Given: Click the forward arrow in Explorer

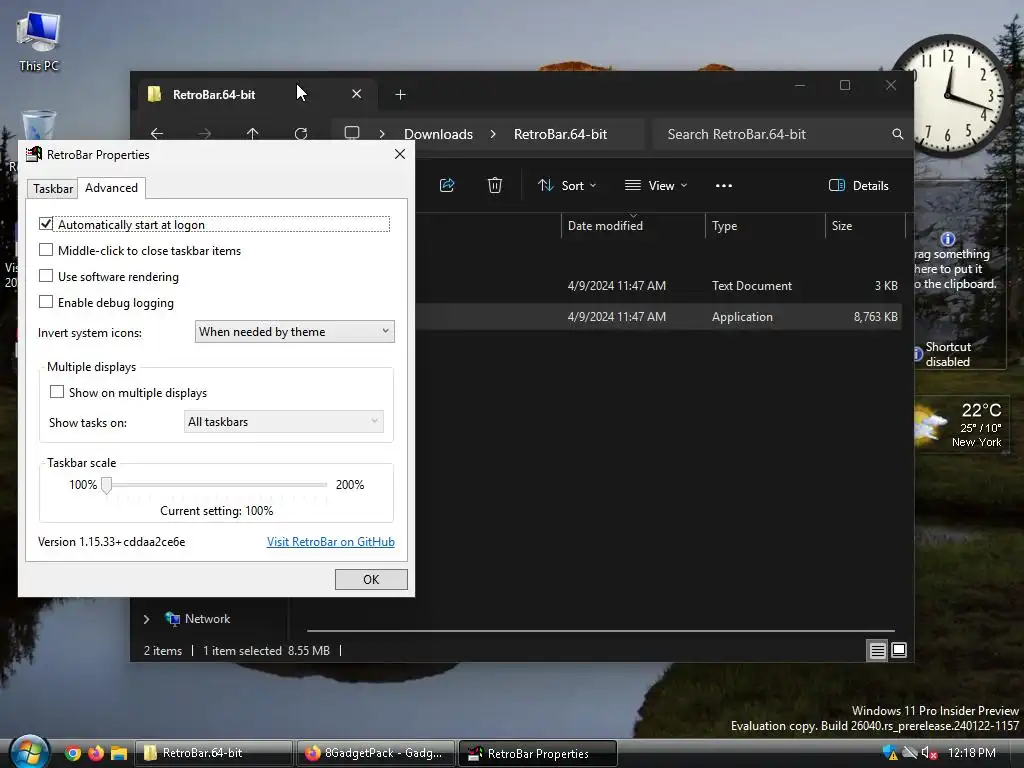Looking at the screenshot, I should click(x=205, y=134).
